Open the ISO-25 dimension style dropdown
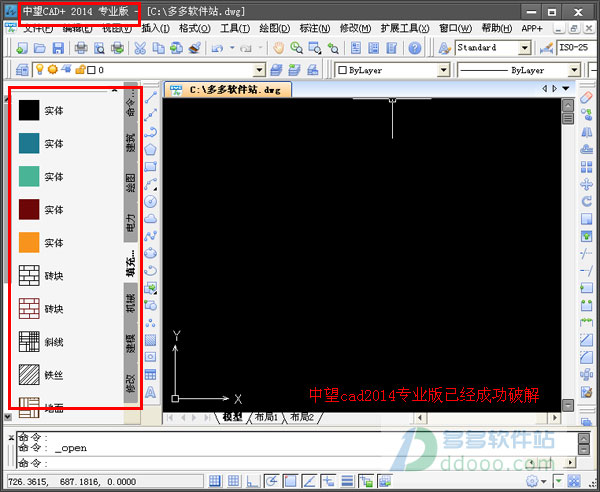 point(576,48)
